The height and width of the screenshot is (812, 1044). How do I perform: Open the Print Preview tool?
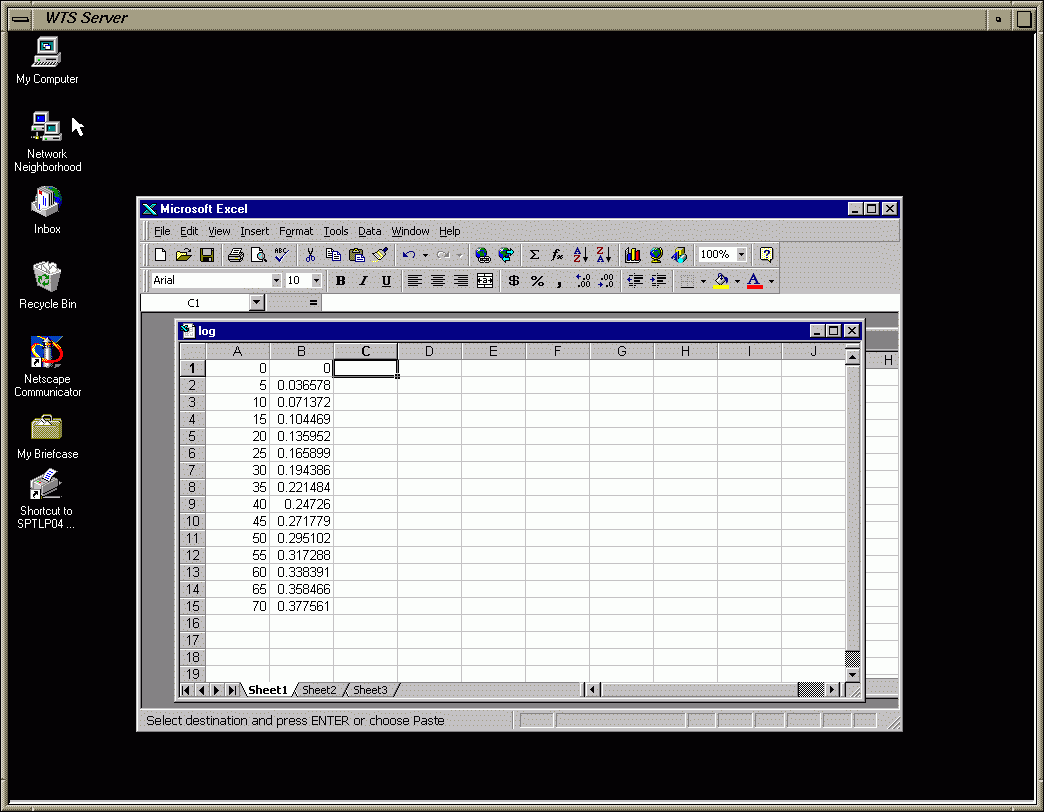(x=258, y=255)
